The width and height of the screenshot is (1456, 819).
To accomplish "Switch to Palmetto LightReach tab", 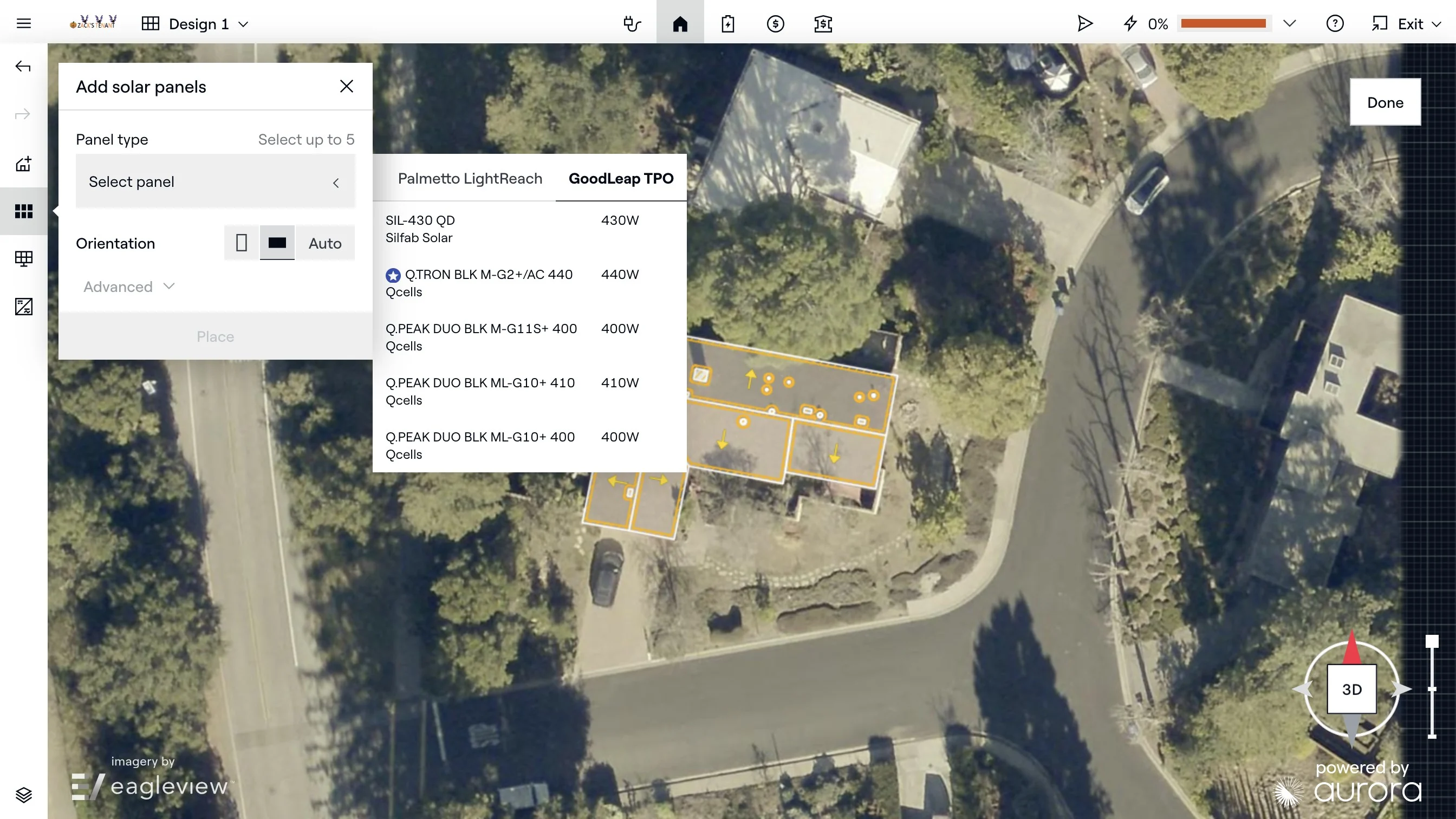I will click(470, 179).
